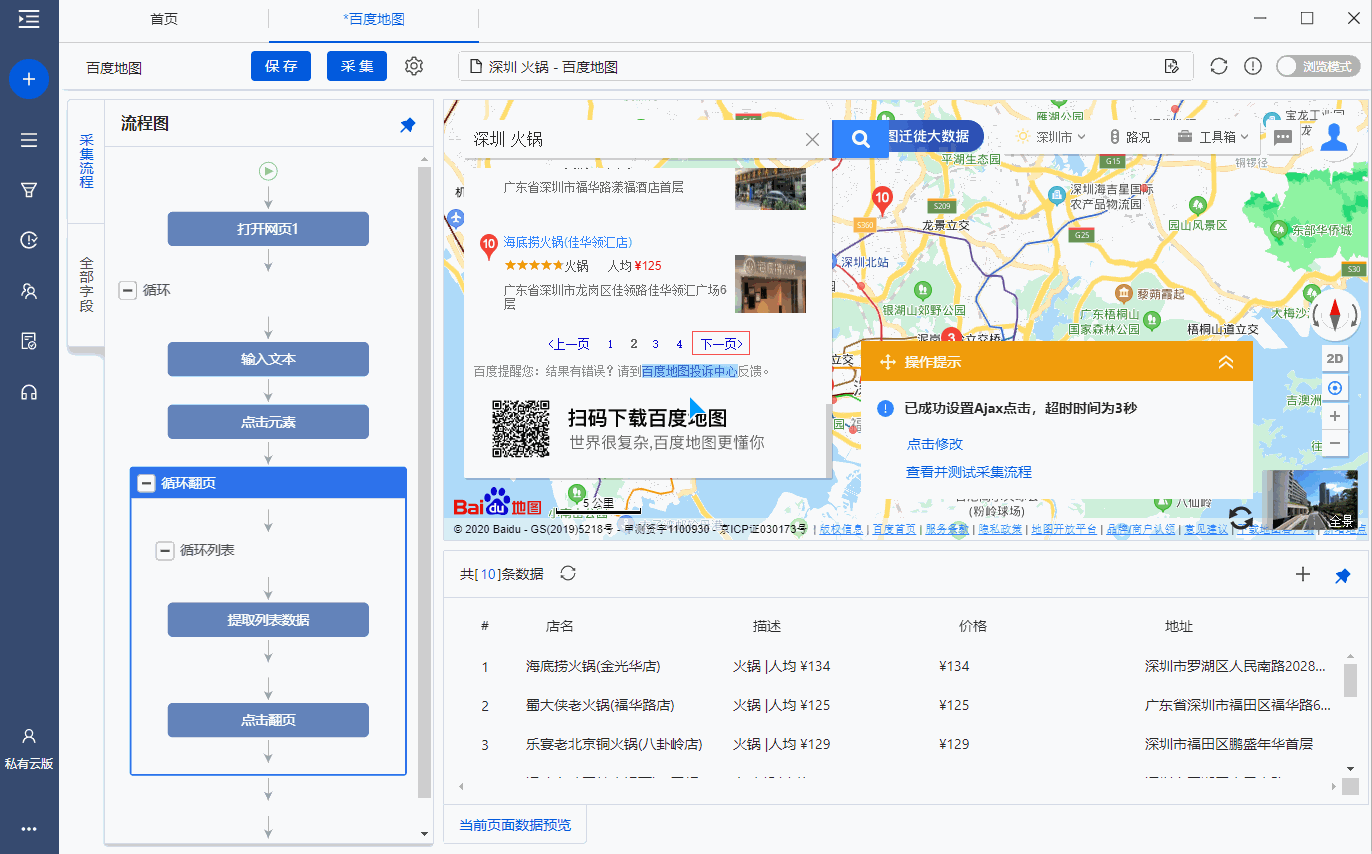Open the 深圳市 city dropdown

click(1051, 137)
